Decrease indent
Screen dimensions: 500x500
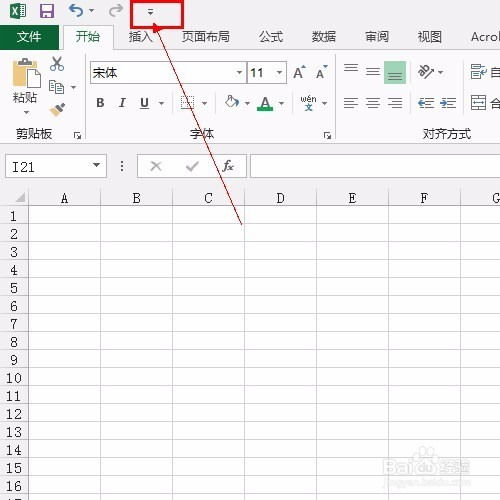(426, 103)
